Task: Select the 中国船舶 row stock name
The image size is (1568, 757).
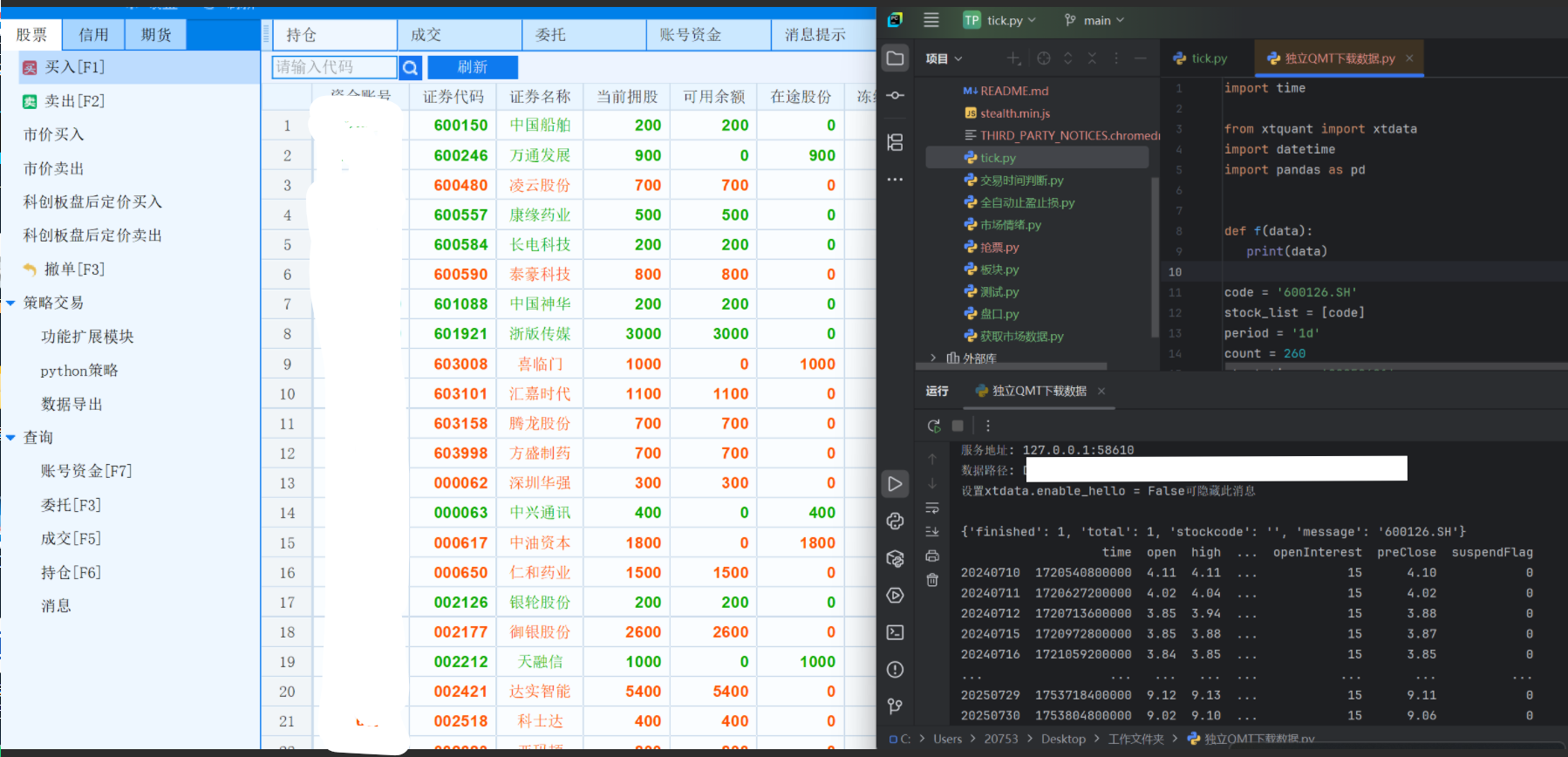Action: coord(540,126)
